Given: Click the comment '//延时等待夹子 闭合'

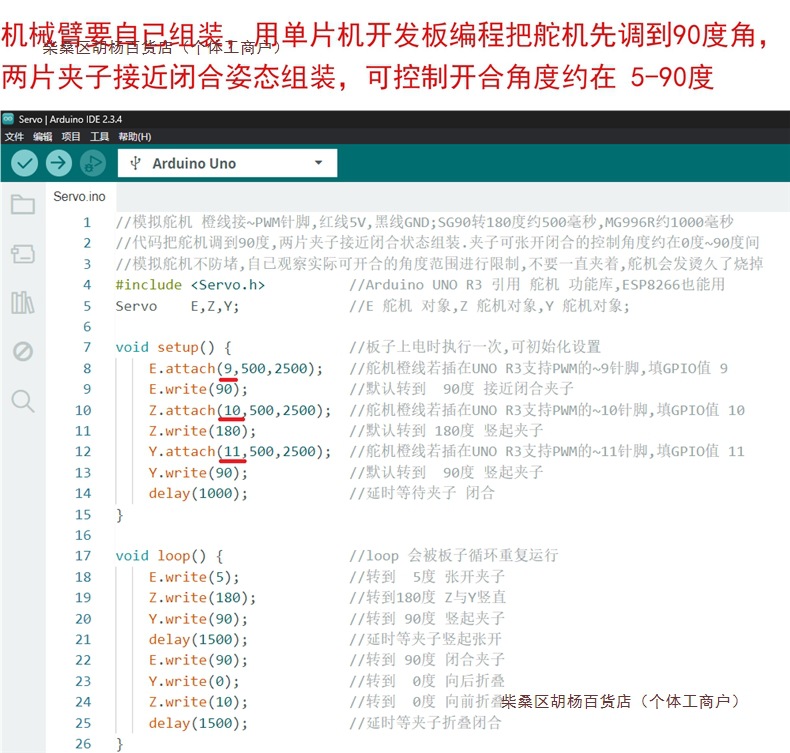Looking at the screenshot, I should pos(422,493).
